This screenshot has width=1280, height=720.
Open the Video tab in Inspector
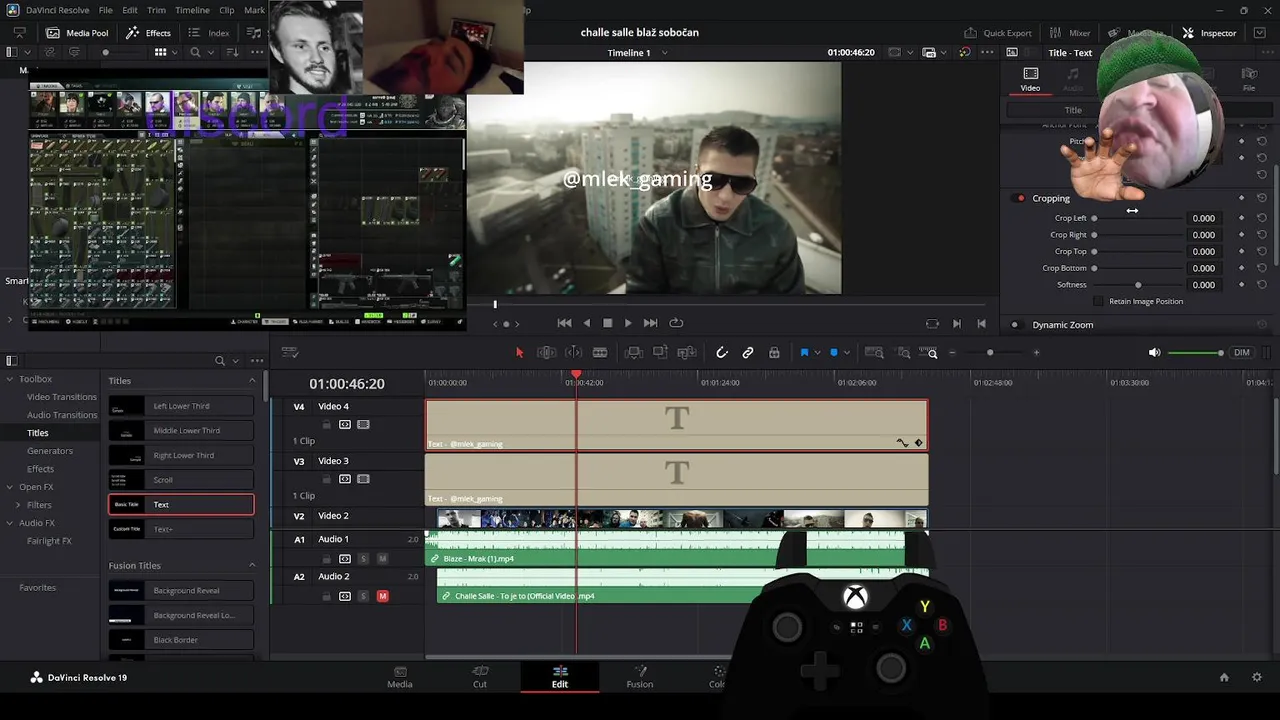(x=1030, y=79)
